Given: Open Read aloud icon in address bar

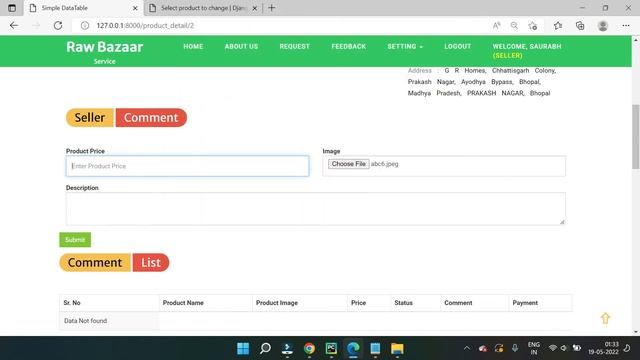Looking at the screenshot, I should (x=496, y=25).
